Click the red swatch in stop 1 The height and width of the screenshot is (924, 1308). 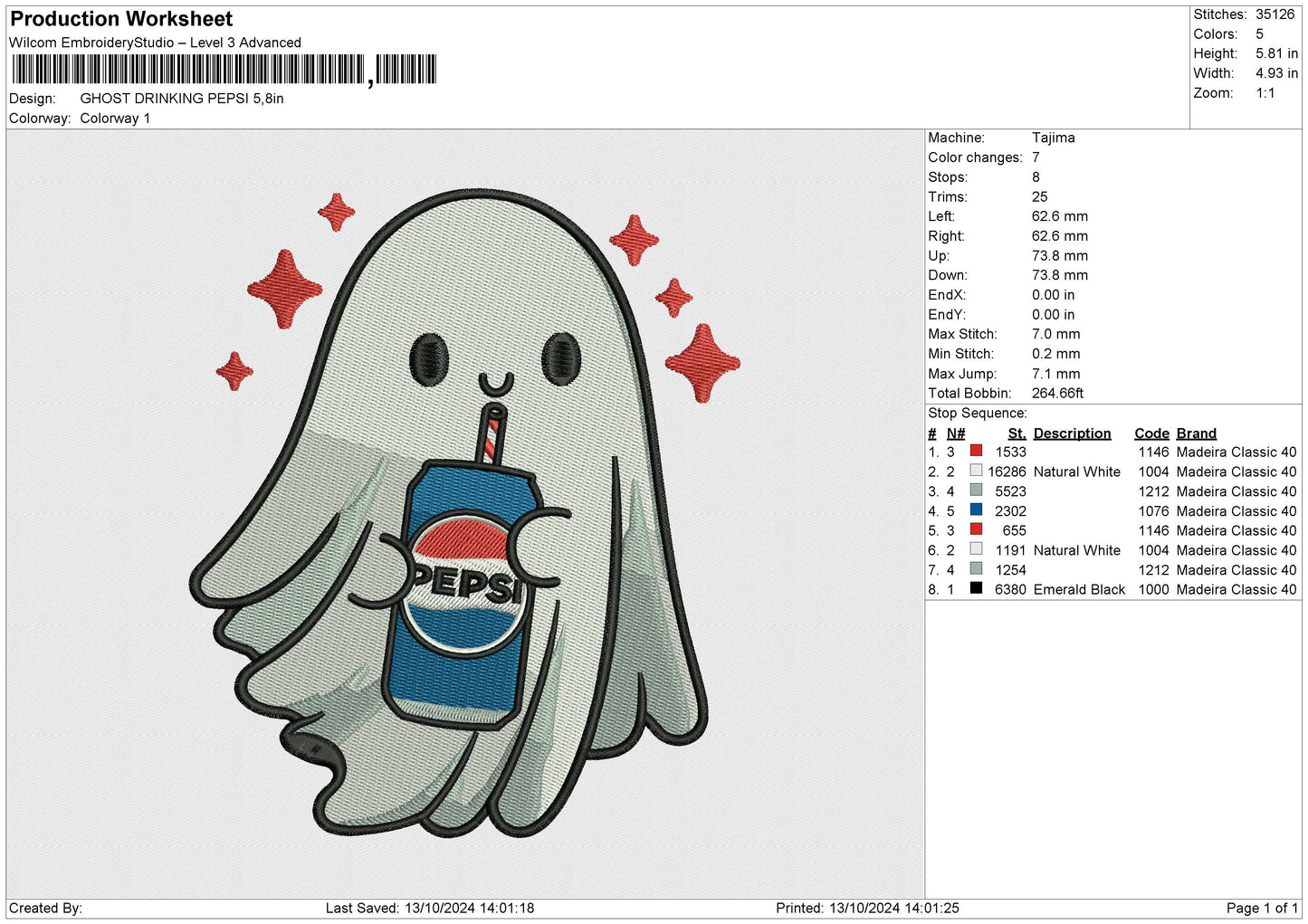[x=976, y=451]
